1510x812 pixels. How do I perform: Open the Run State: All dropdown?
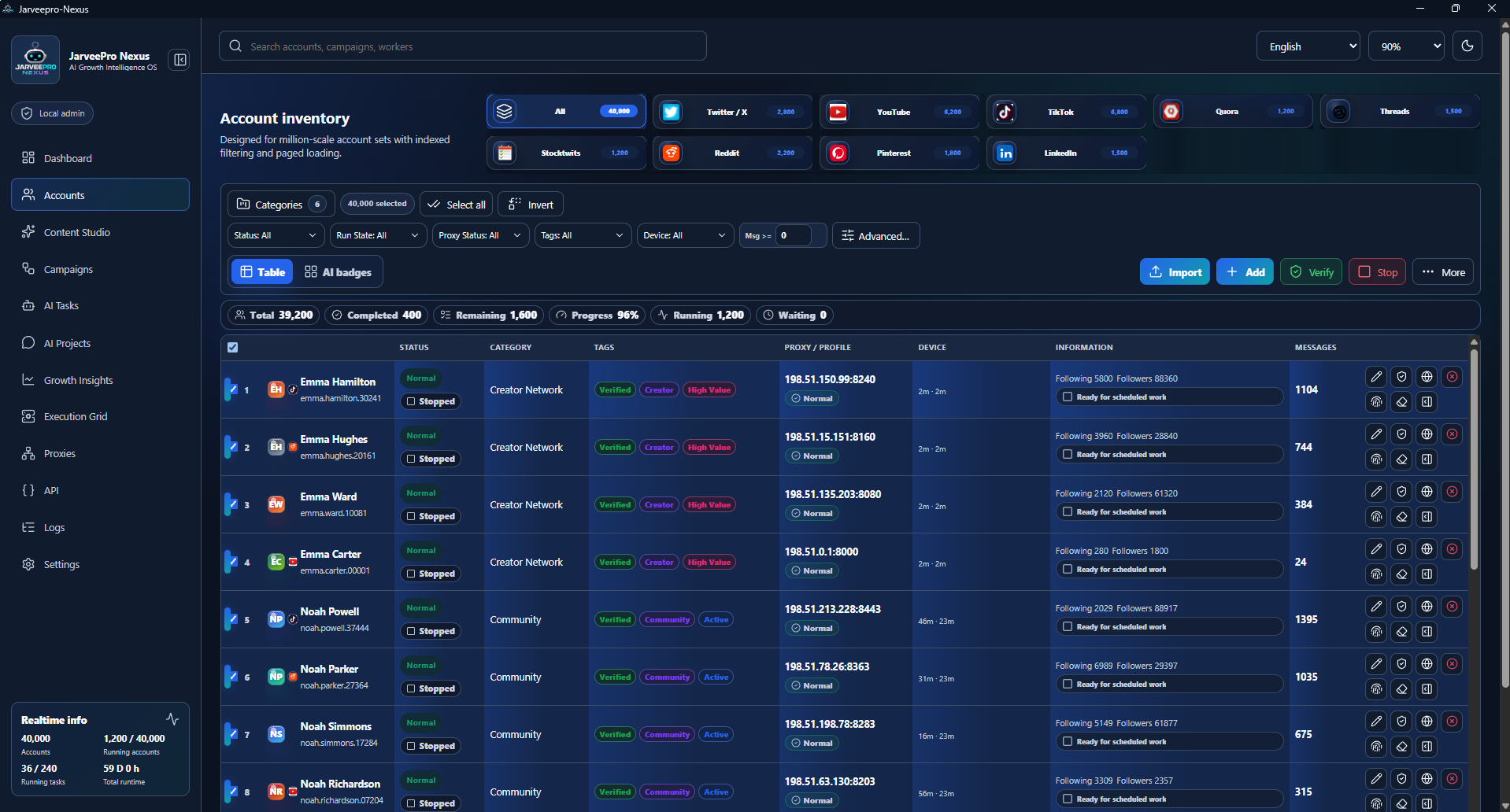coord(378,235)
